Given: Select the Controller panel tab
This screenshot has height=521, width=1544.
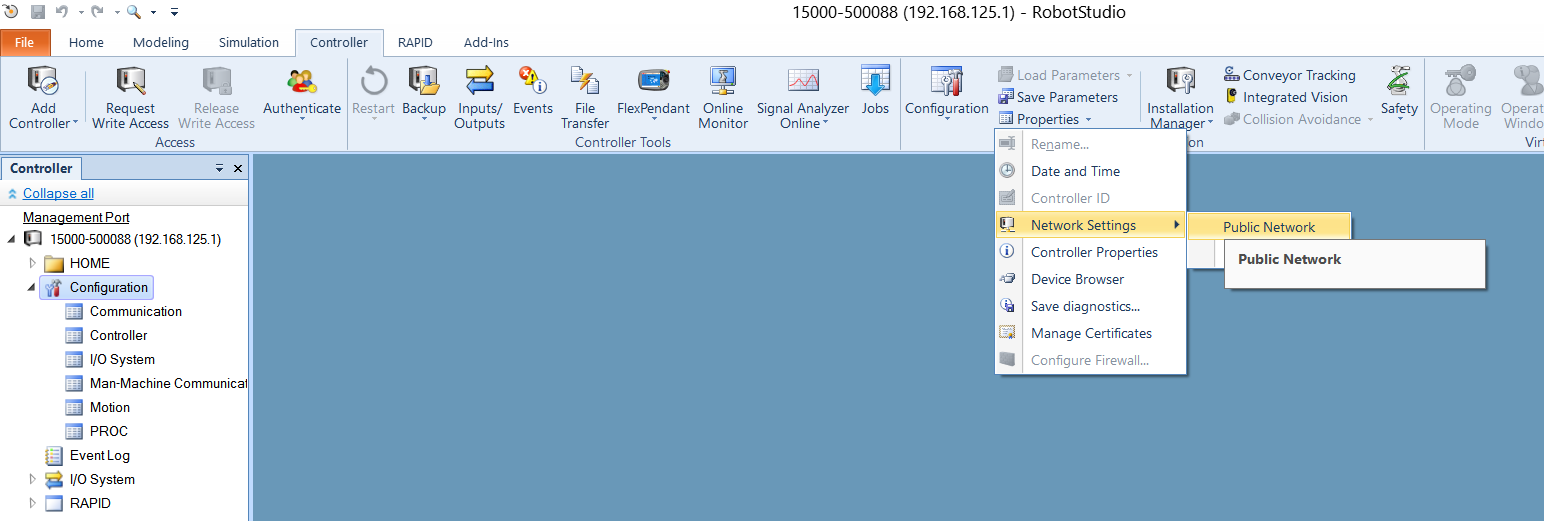Looking at the screenshot, I should coord(41,168).
